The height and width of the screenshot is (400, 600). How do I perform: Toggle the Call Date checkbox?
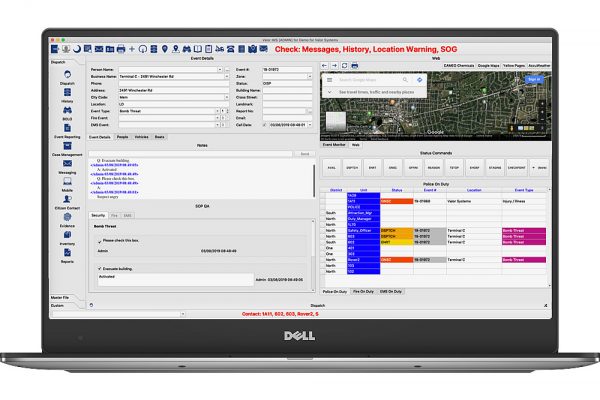265,125
